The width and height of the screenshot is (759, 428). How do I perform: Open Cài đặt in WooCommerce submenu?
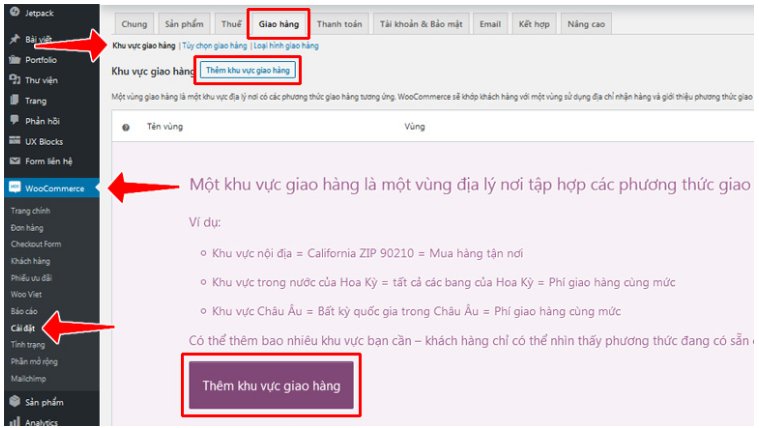[x=22, y=327]
